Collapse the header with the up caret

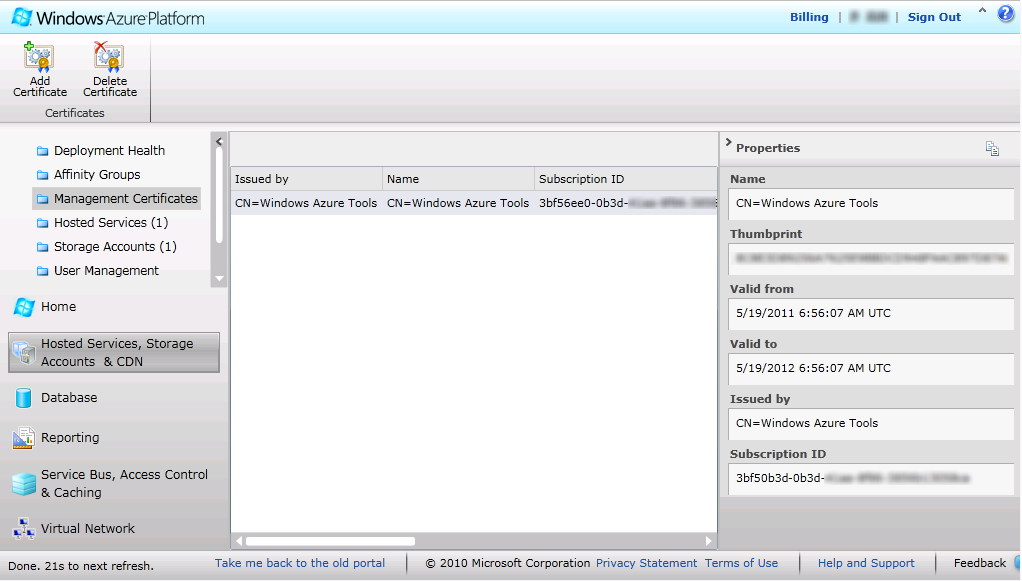(982, 11)
